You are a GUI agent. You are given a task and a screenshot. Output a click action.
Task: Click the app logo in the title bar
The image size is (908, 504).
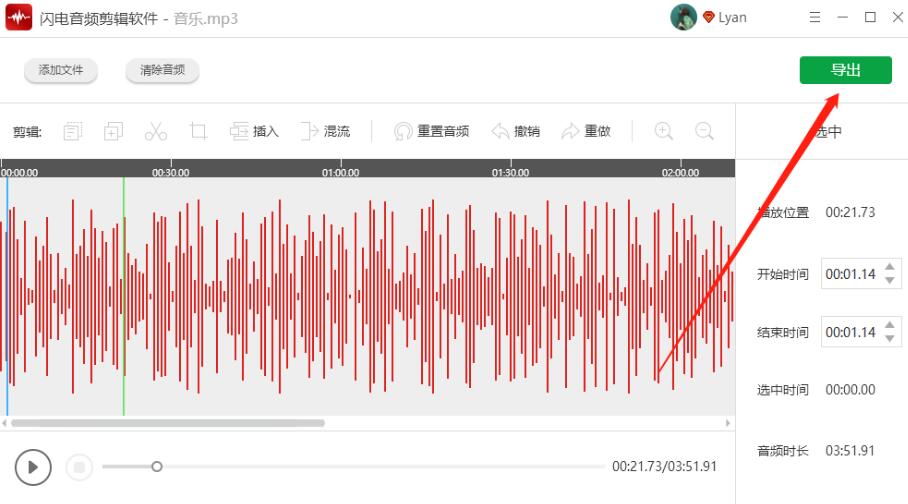[x=19, y=17]
